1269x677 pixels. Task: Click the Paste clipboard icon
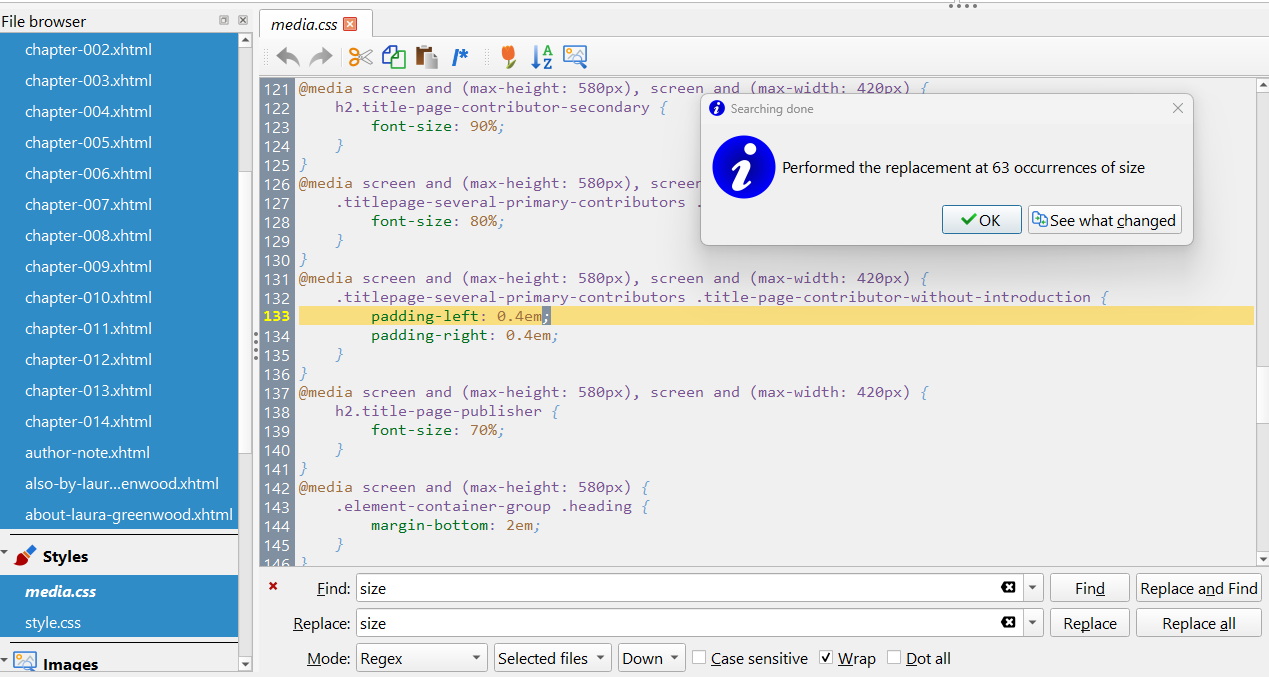[426, 57]
